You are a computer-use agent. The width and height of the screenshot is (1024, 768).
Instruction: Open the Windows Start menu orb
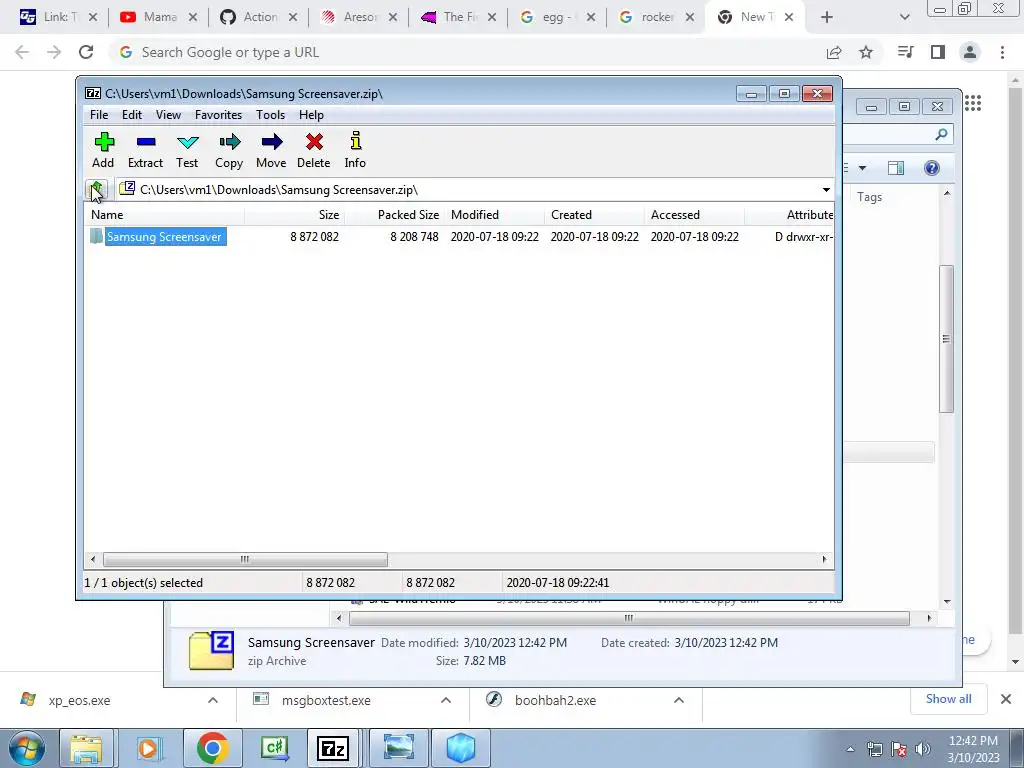pos(26,748)
